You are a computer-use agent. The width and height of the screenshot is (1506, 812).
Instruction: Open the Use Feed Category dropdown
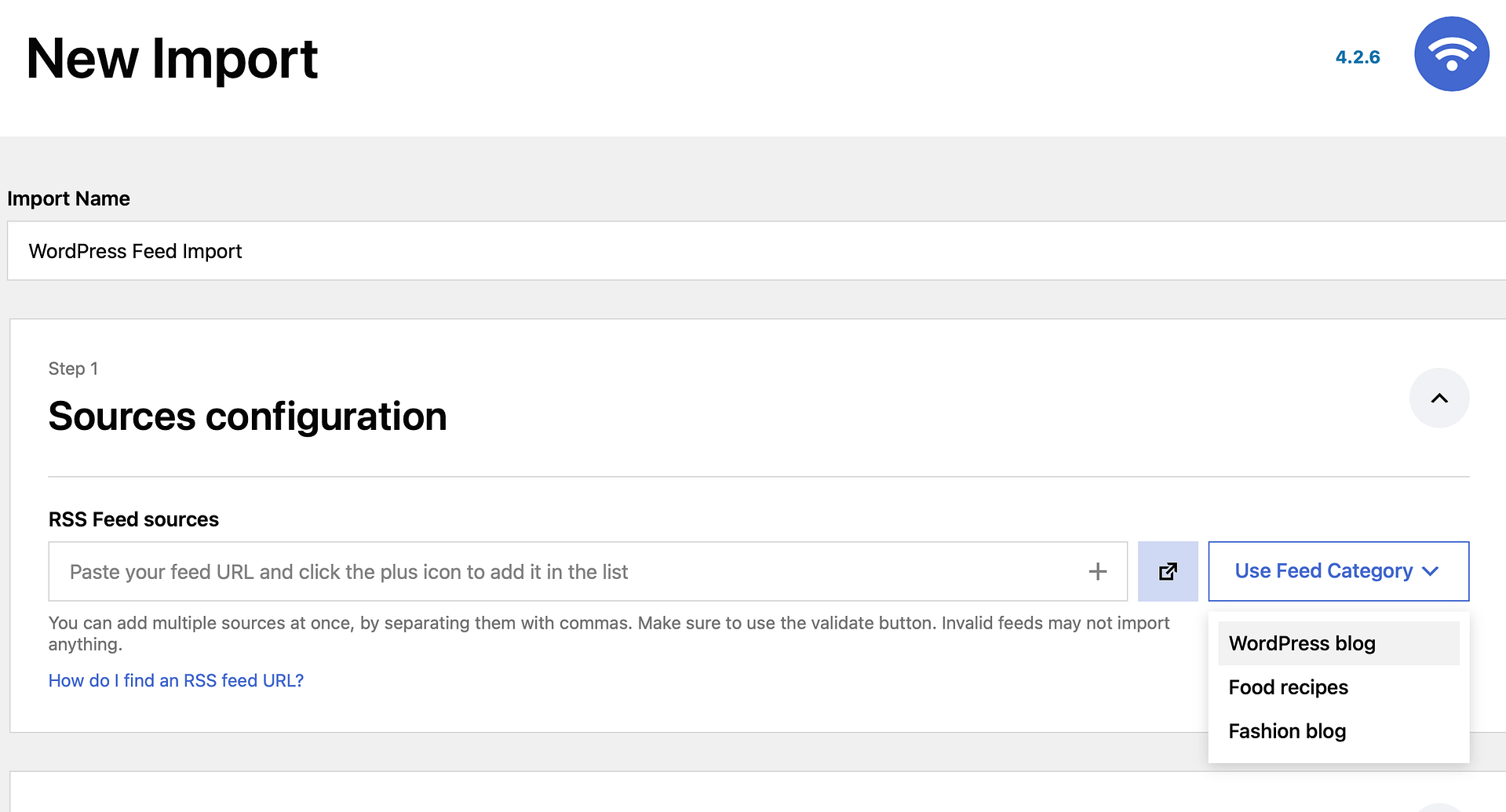[1338, 571]
